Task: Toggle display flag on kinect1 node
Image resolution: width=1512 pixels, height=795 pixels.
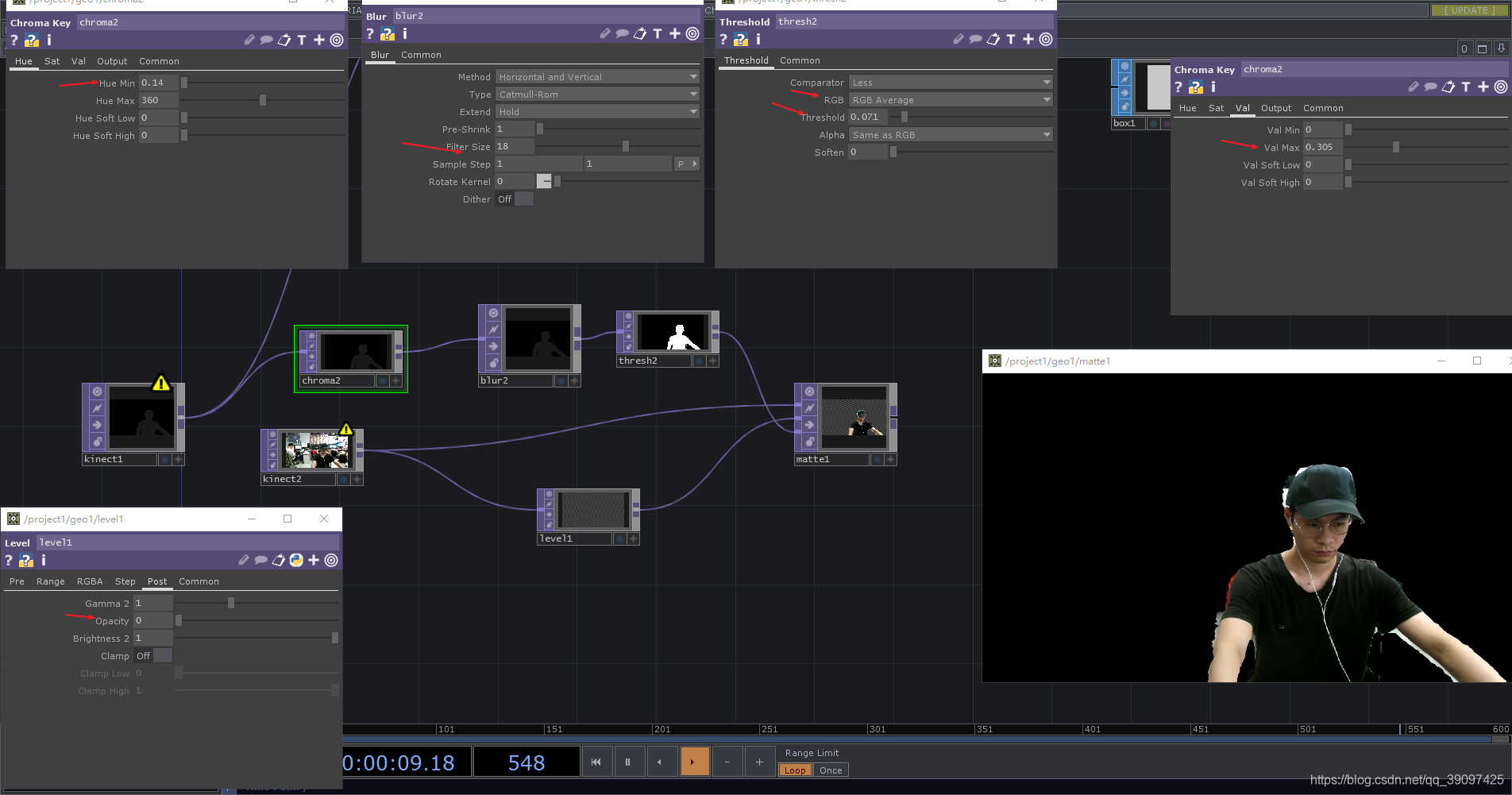Action: coord(164,459)
